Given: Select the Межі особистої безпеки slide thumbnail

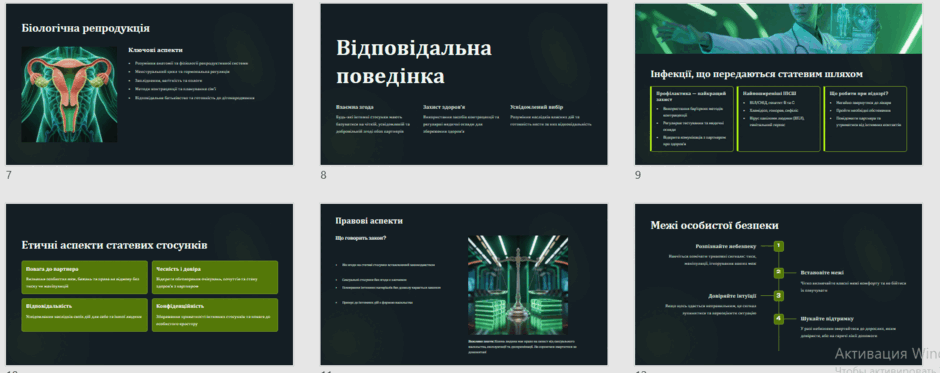Looking at the screenshot, I should point(778,284).
